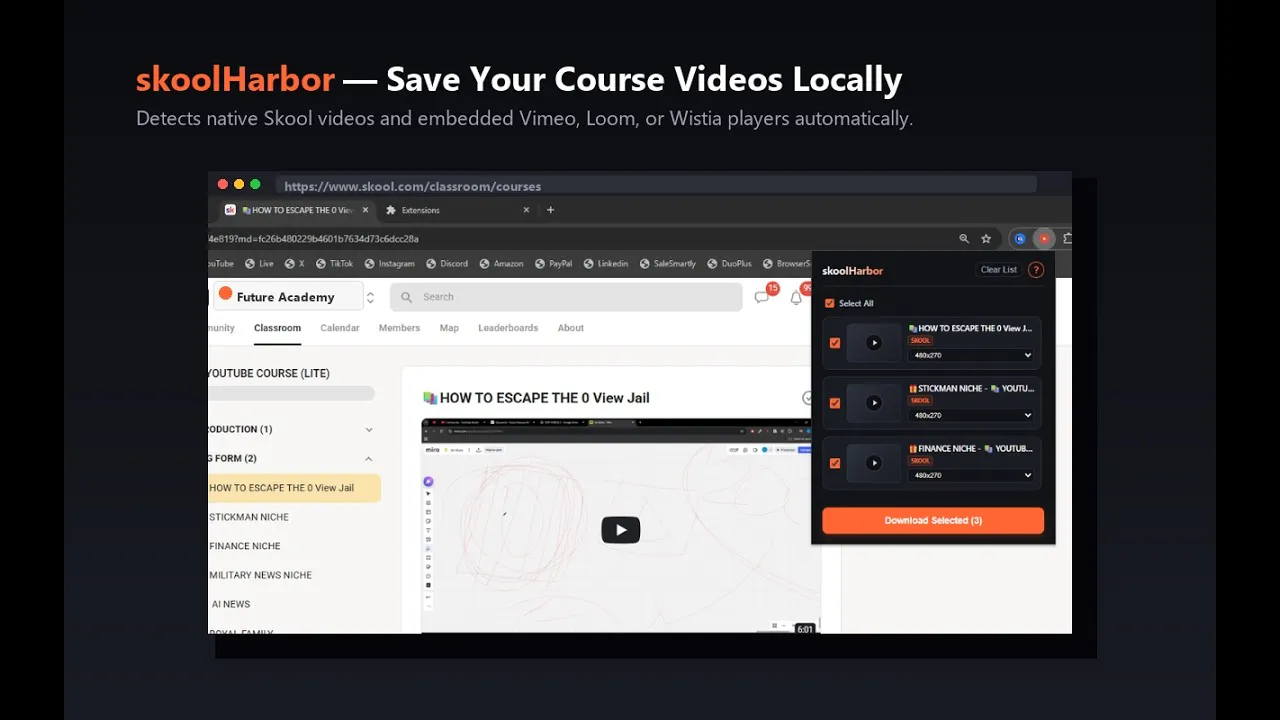Click Download Selected (3) button
The image size is (1280, 720).
933,520
